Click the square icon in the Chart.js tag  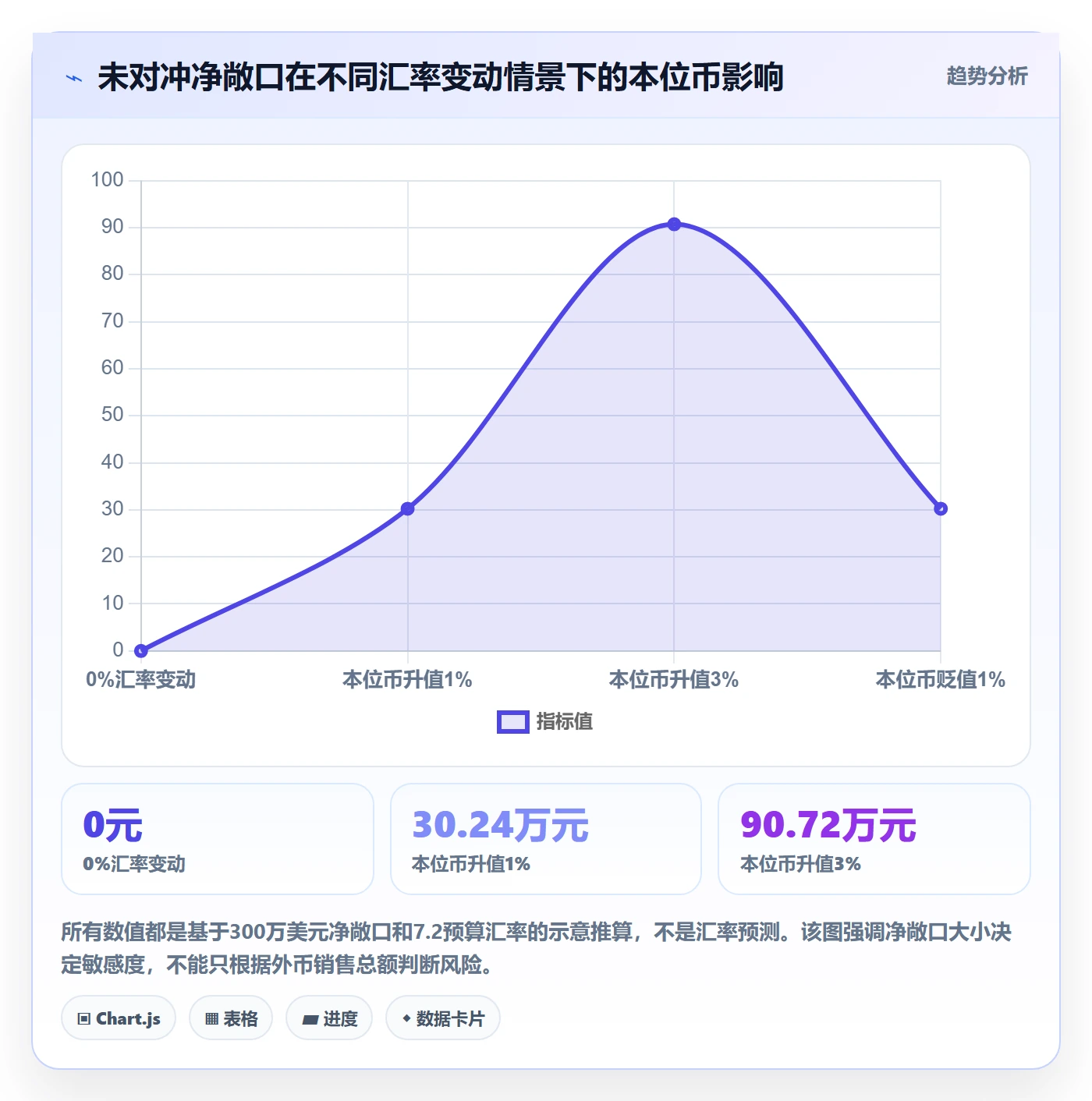84,1018
